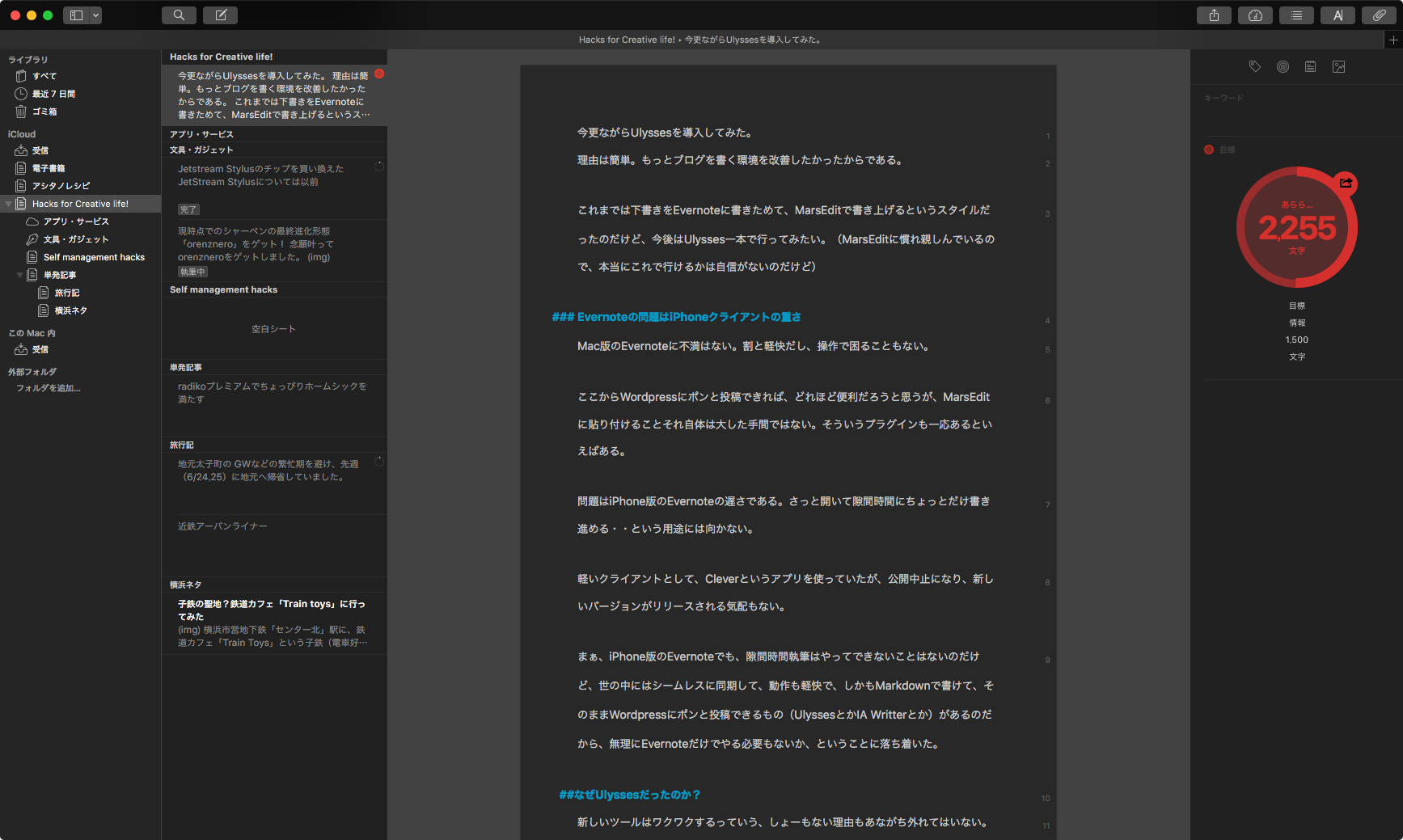Image resolution: width=1403 pixels, height=840 pixels.
Task: Open the statistics dashboard gauge icon
Action: pyautogui.click(x=1255, y=15)
